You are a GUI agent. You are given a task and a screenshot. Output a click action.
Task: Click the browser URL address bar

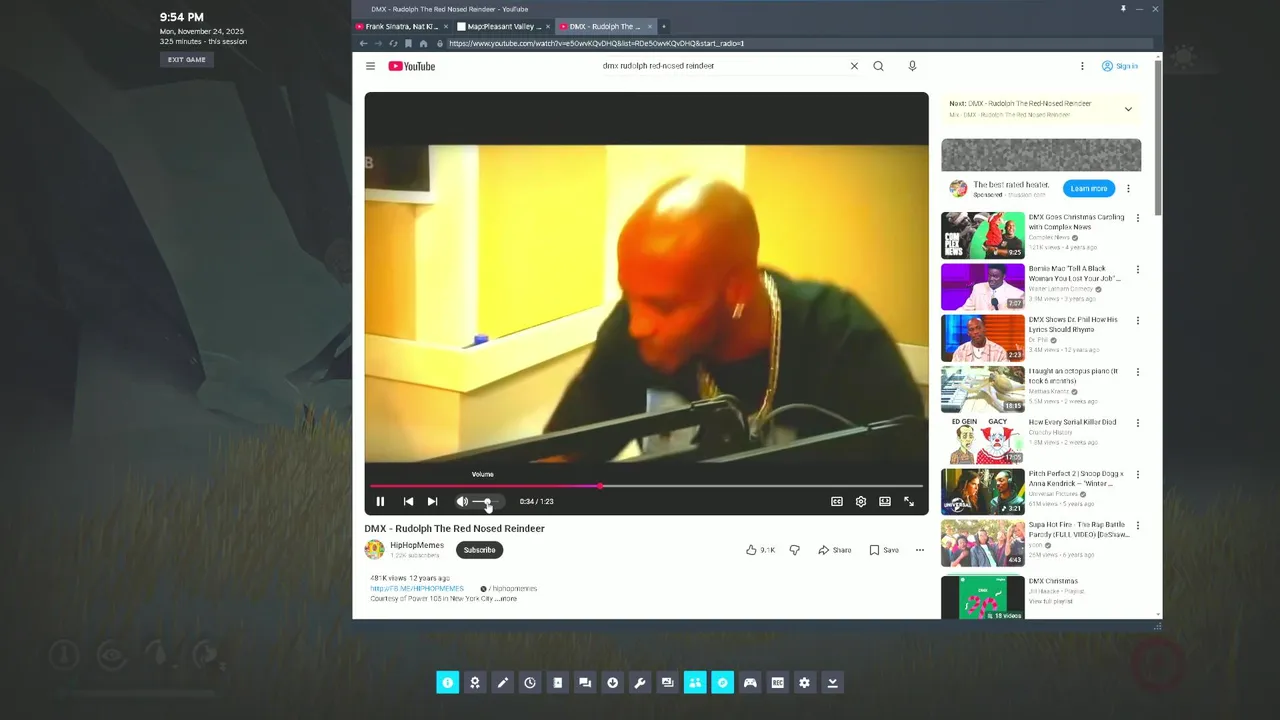(x=795, y=44)
